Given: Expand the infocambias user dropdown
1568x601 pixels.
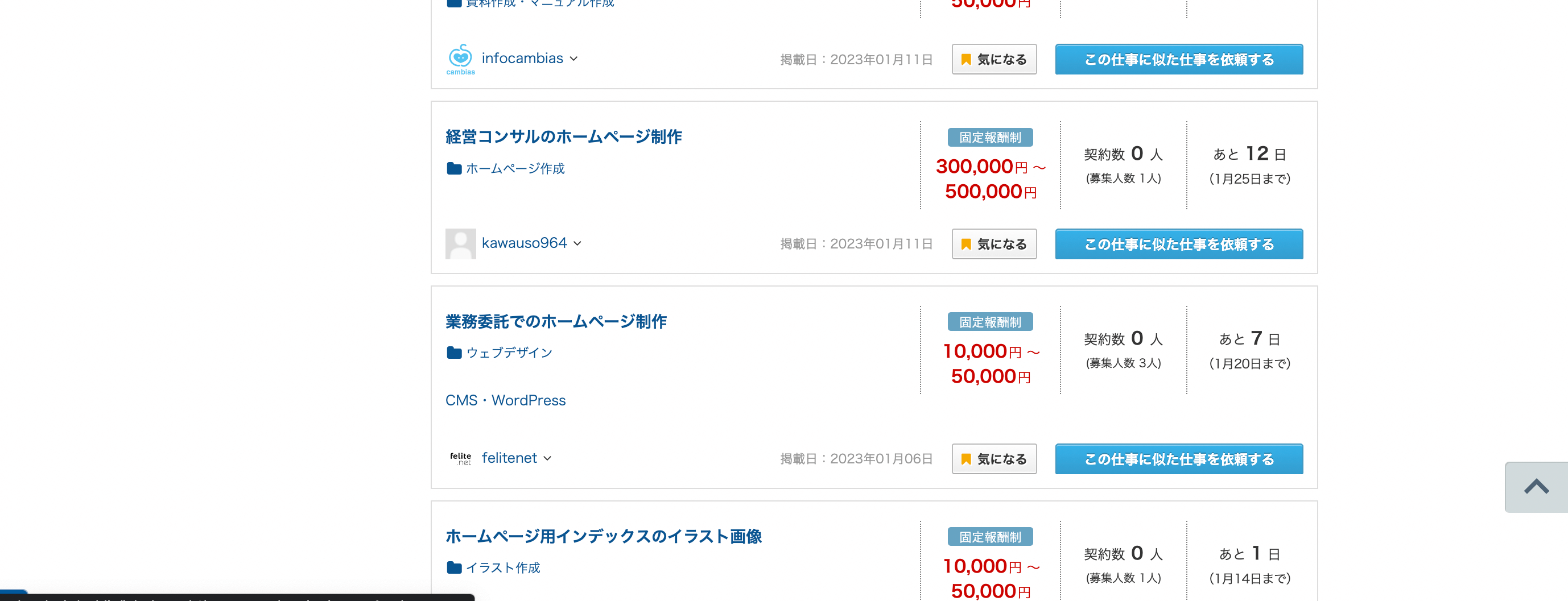Looking at the screenshot, I should tap(573, 59).
